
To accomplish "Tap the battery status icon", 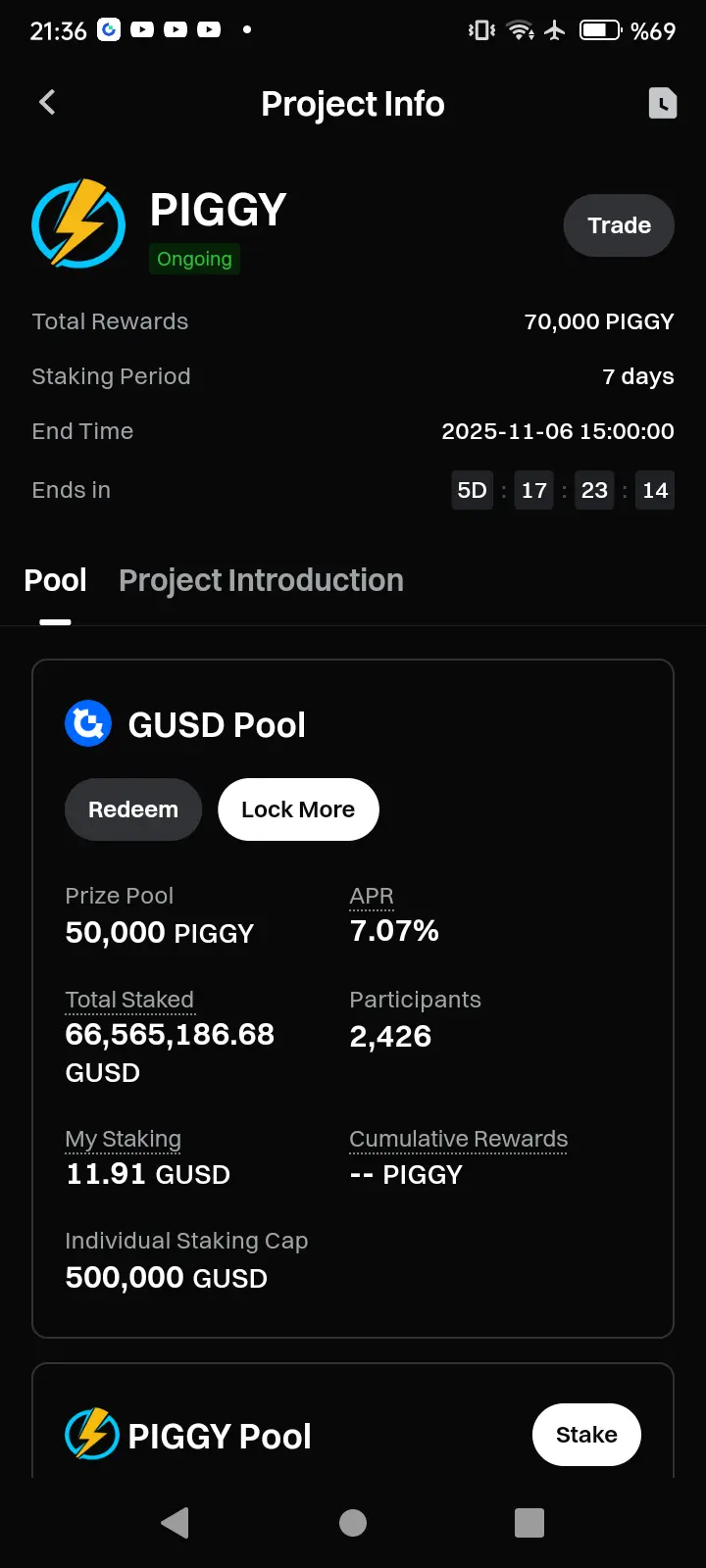I will 600,30.
